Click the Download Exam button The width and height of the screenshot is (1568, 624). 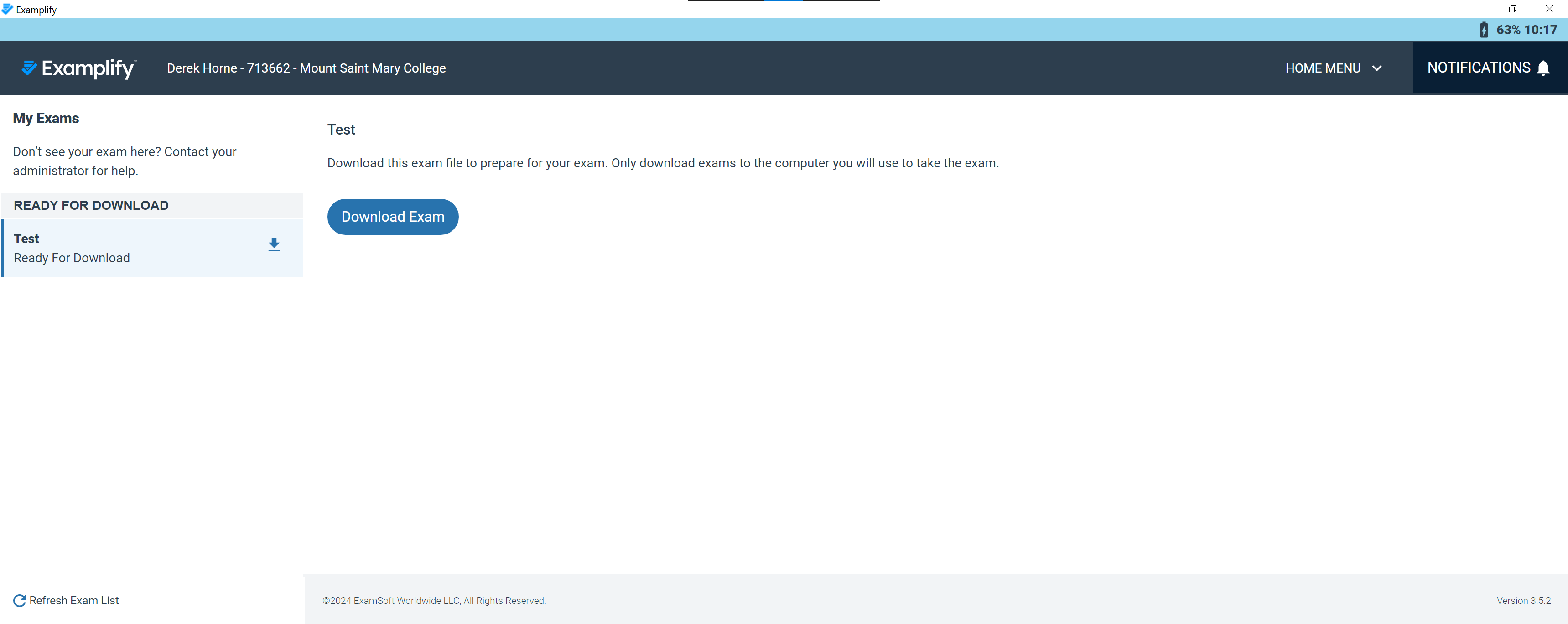click(x=393, y=217)
